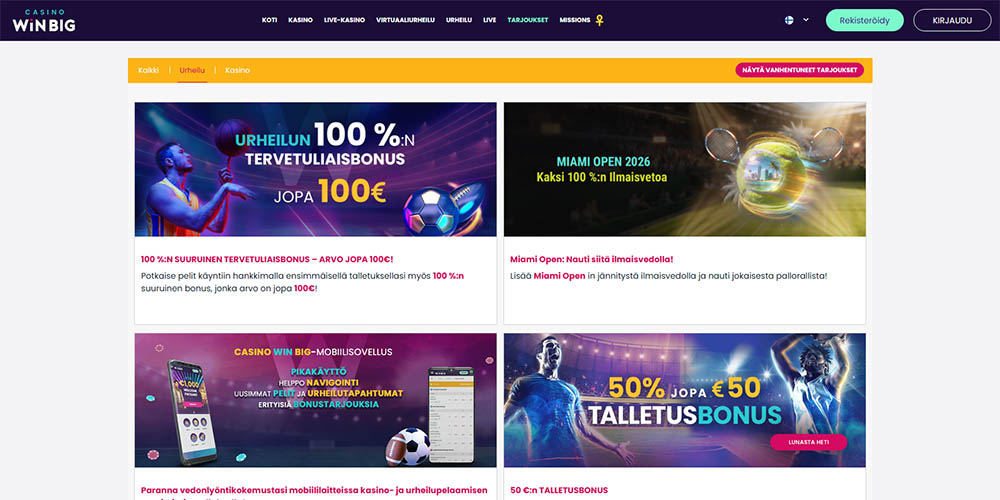Open the Miami Open 2026 banner

coord(684,170)
